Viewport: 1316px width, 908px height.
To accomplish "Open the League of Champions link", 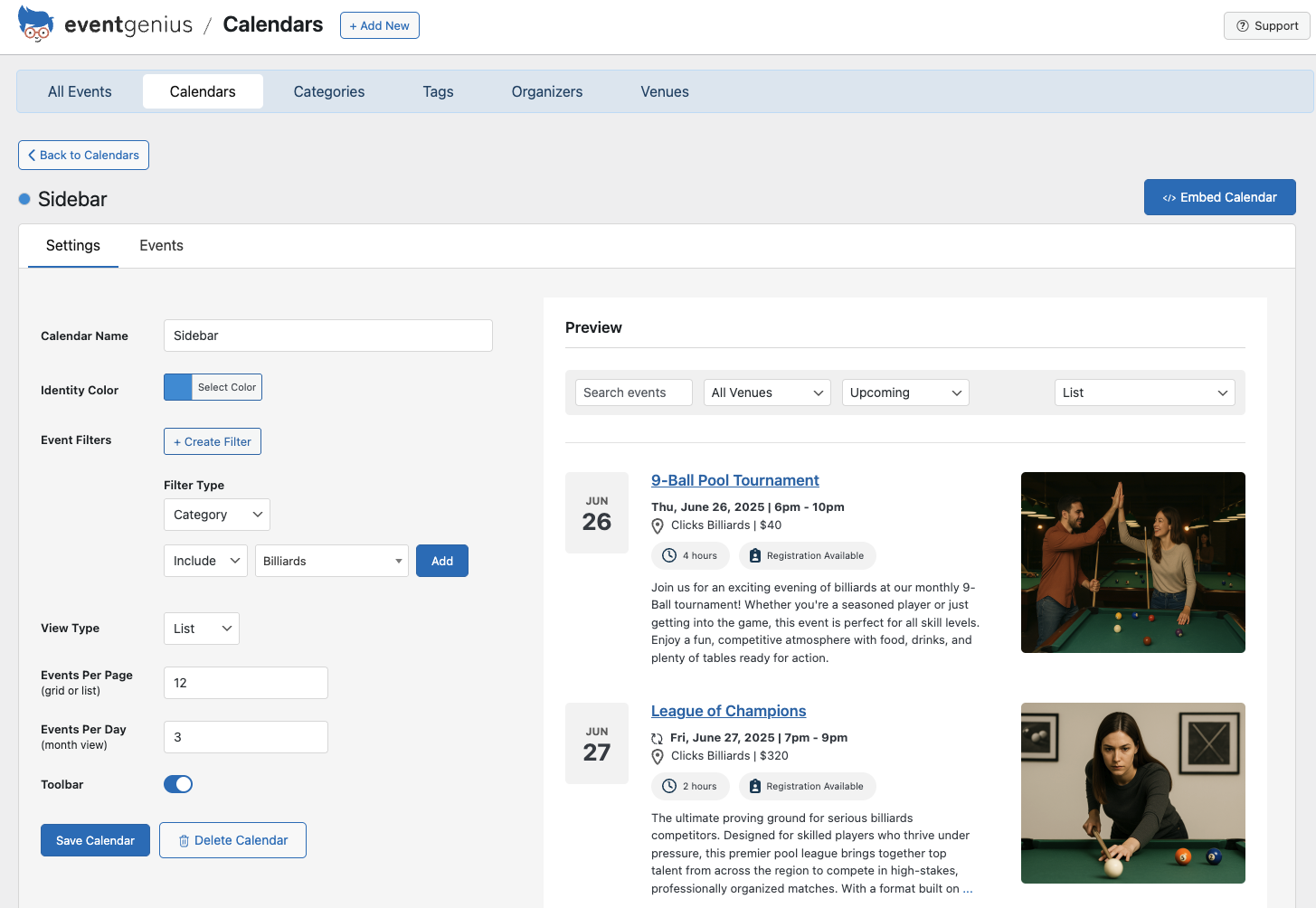I will click(729, 711).
